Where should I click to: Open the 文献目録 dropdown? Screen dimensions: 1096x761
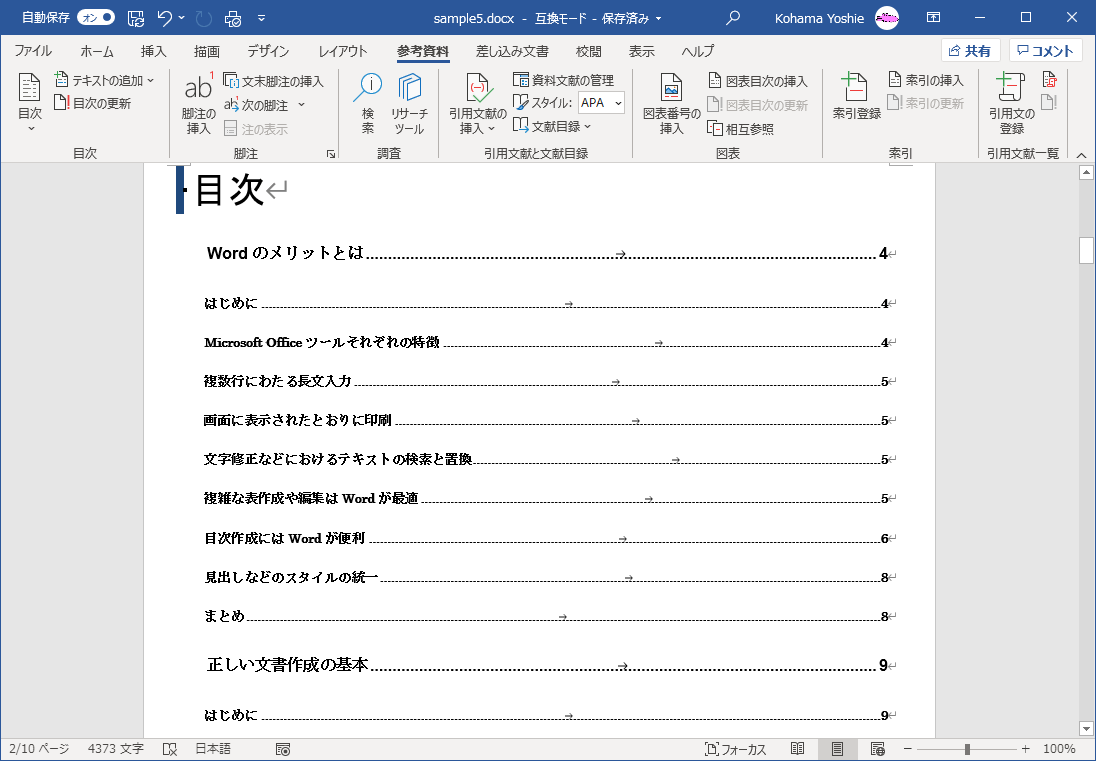[552, 126]
